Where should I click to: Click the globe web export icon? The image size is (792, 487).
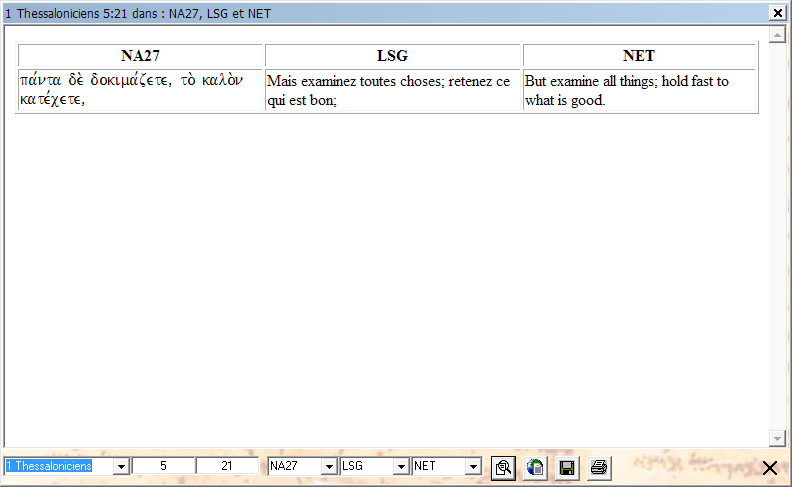[535, 467]
